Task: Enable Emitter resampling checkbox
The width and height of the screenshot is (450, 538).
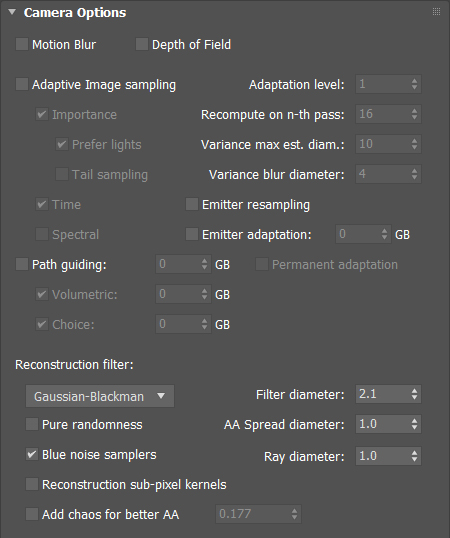Action: 192,204
